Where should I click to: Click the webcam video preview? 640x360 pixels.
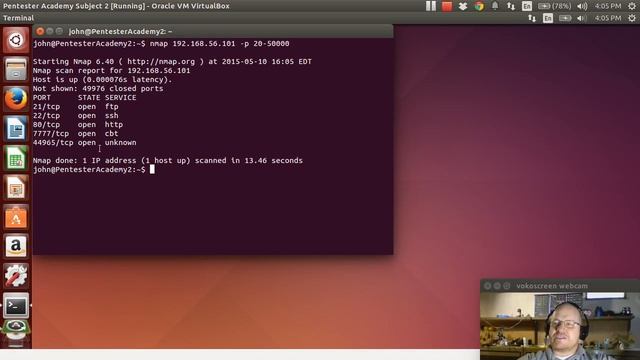(560, 326)
